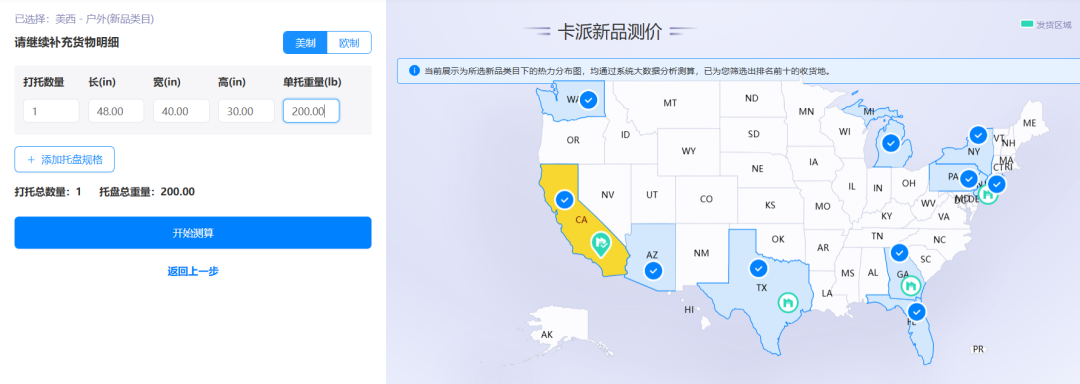
Task: Focus the 单托重量(lb) input showing 200.00
Action: click(311, 111)
